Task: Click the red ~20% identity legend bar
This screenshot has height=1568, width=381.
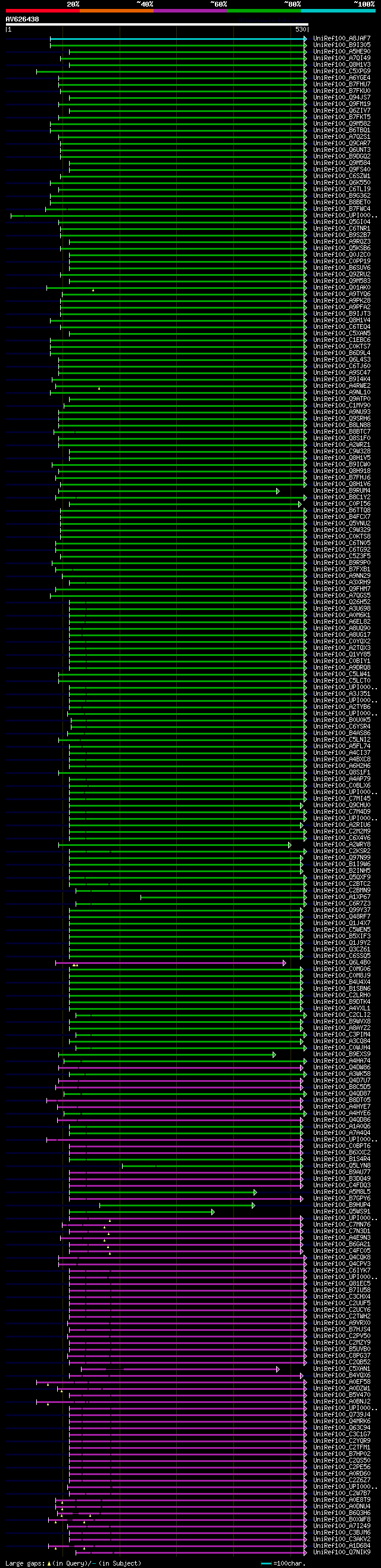Action: coord(43,10)
